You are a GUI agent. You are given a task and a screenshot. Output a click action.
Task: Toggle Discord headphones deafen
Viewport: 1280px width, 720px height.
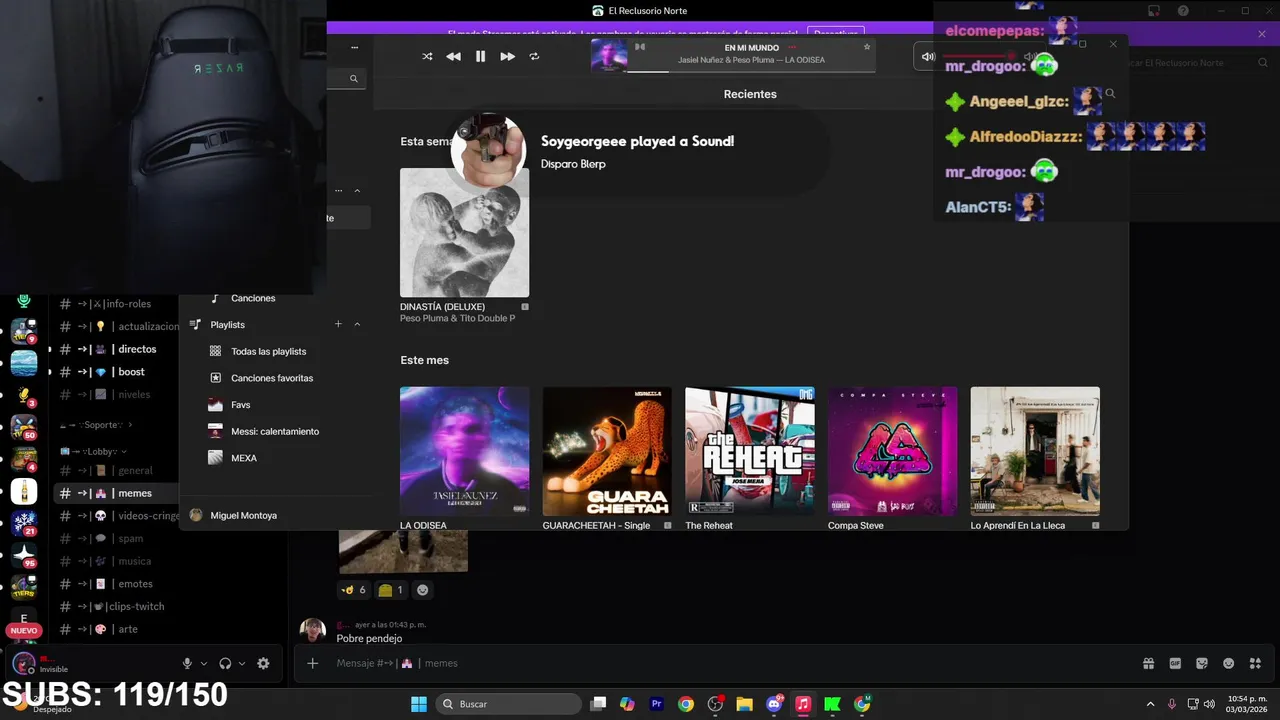click(225, 663)
